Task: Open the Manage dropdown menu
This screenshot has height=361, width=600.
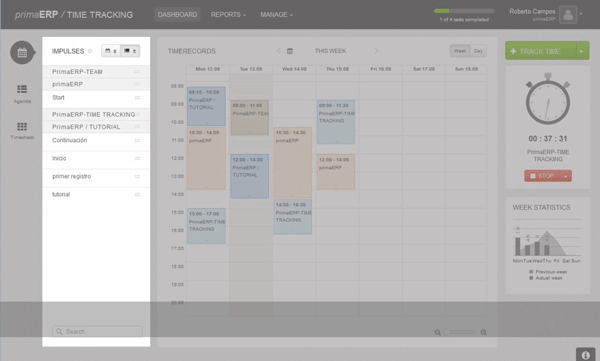Action: coord(276,15)
